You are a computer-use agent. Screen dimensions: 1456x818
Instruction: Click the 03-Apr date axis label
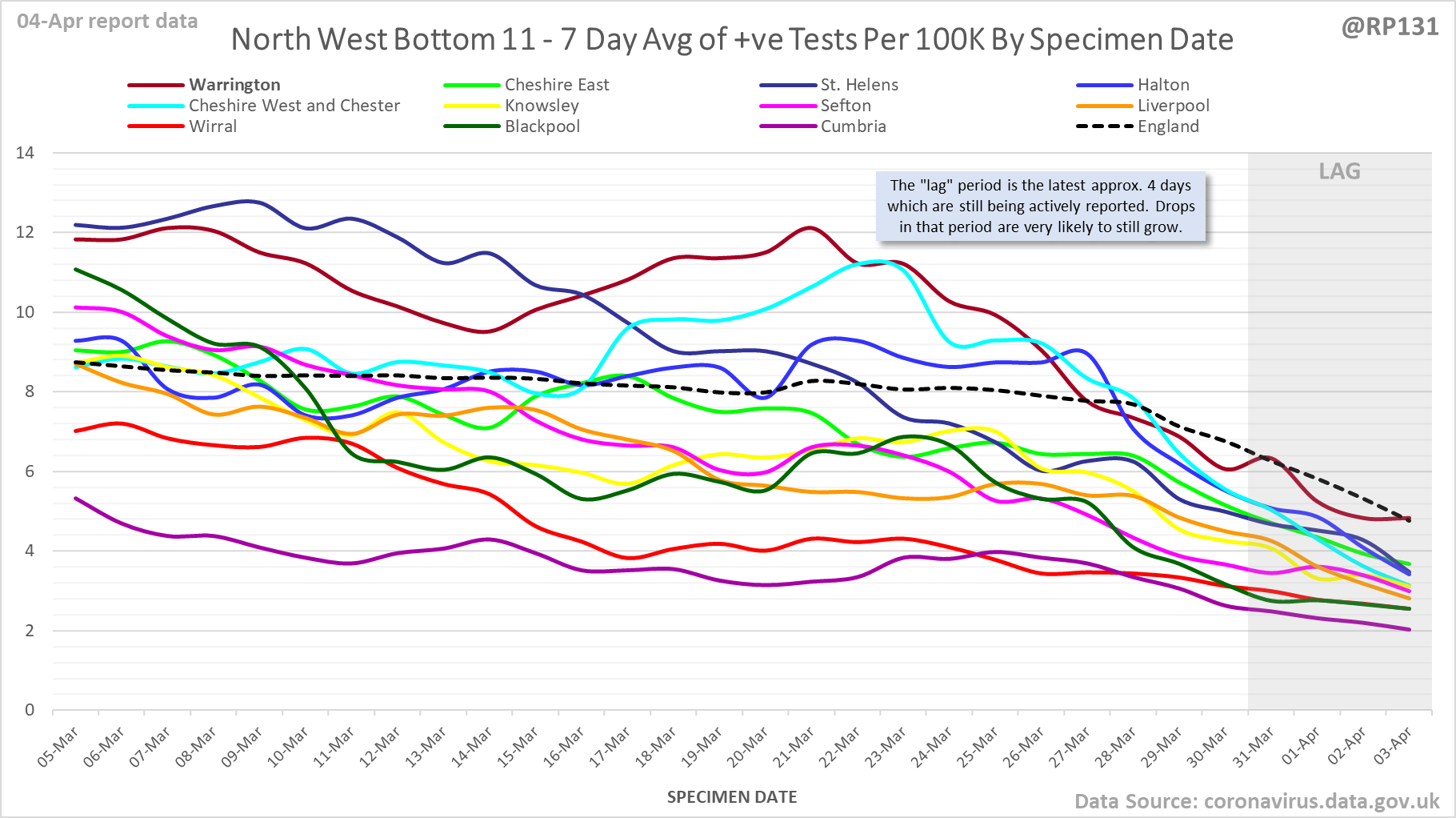click(1394, 746)
